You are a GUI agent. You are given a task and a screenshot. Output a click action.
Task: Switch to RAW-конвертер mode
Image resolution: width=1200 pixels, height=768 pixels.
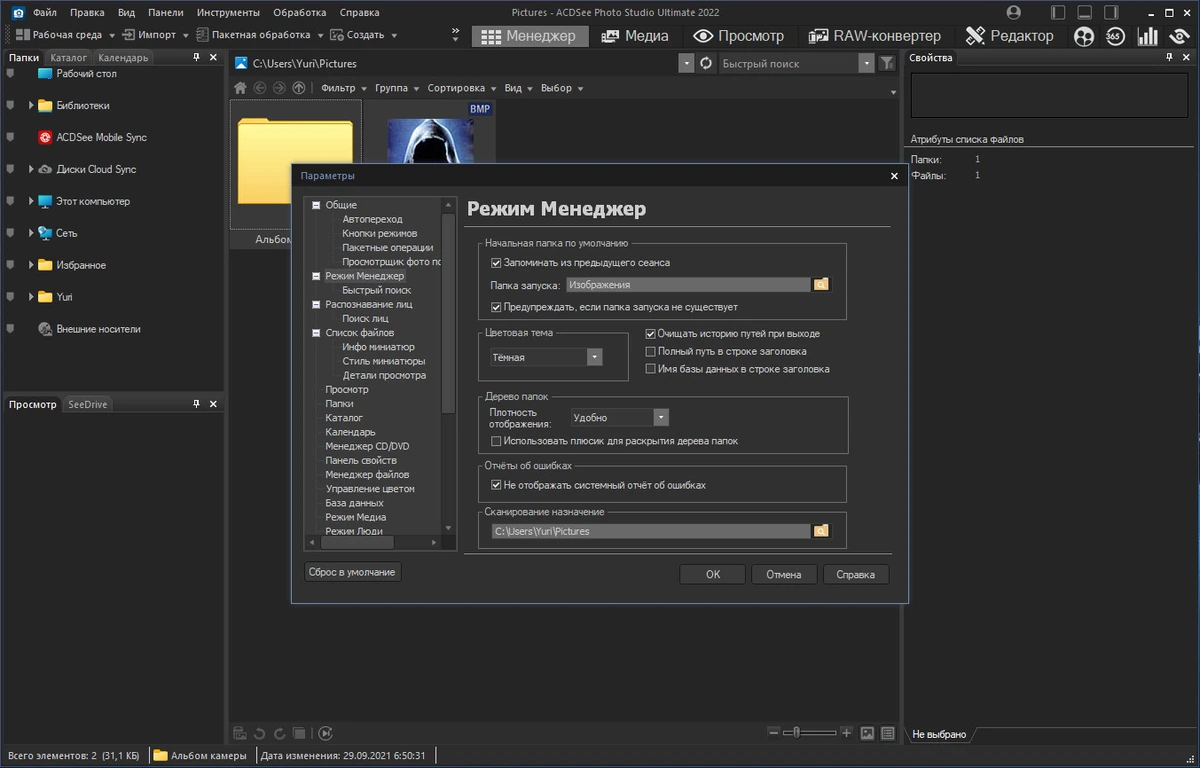(x=873, y=36)
